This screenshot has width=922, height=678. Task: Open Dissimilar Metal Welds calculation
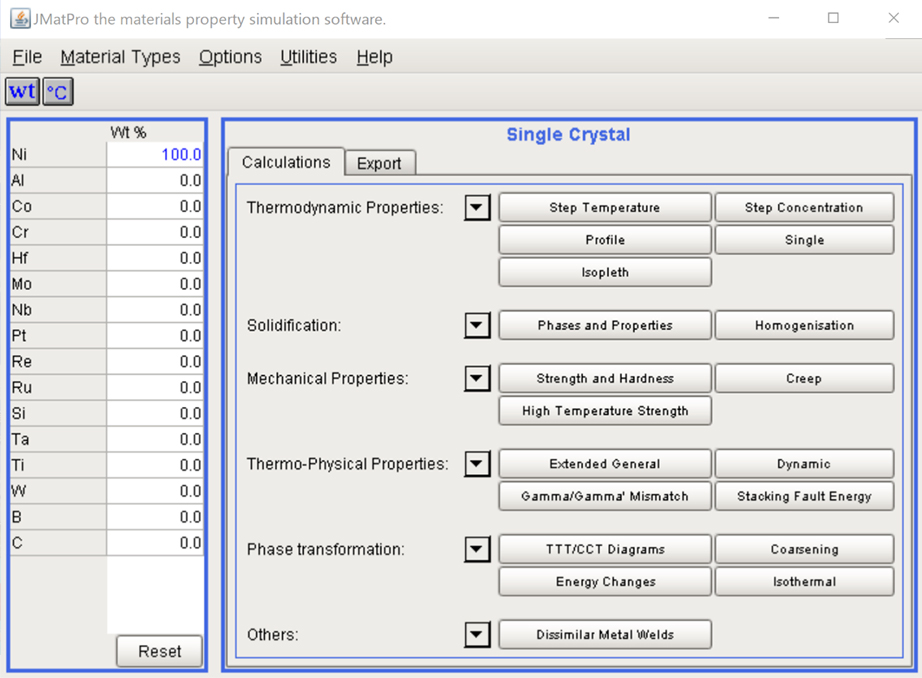[x=605, y=634]
